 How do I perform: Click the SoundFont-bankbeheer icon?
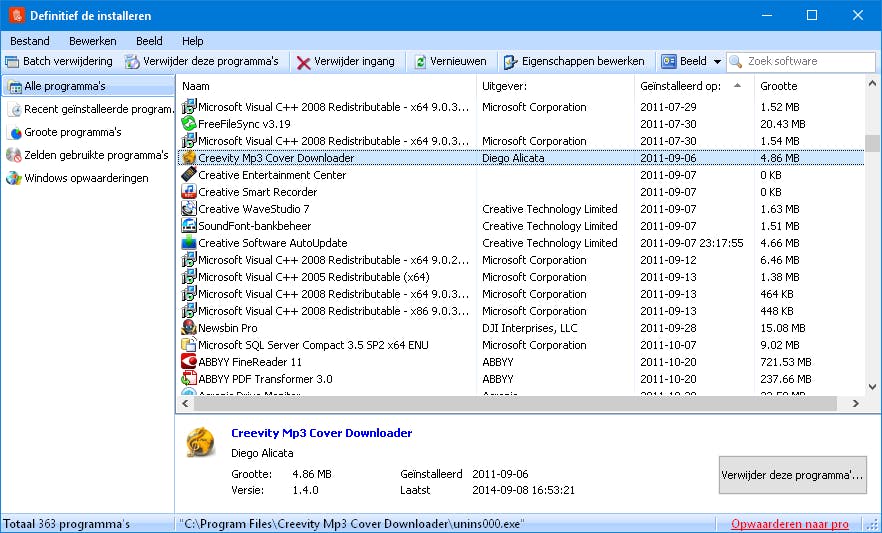(189, 225)
